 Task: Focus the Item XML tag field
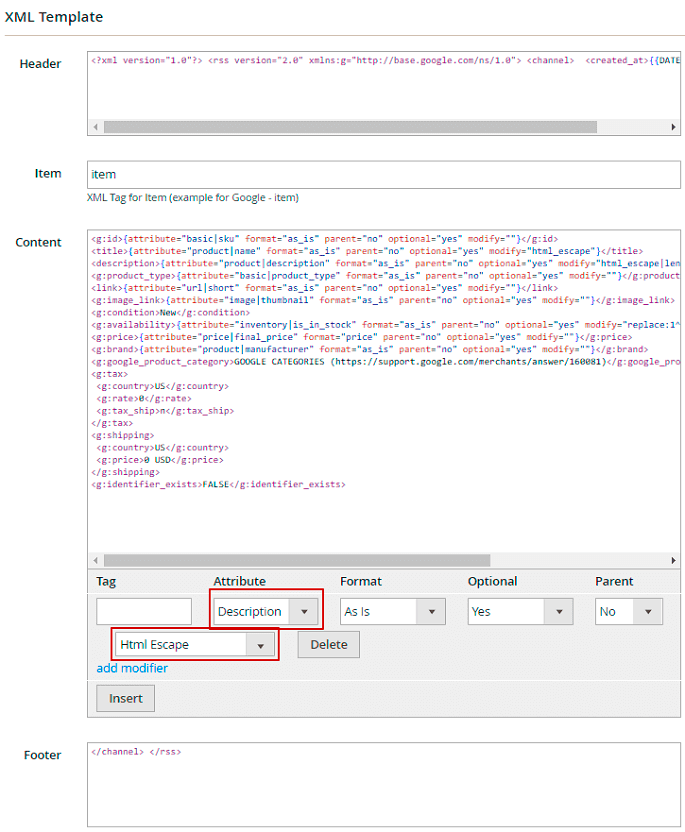[383, 174]
